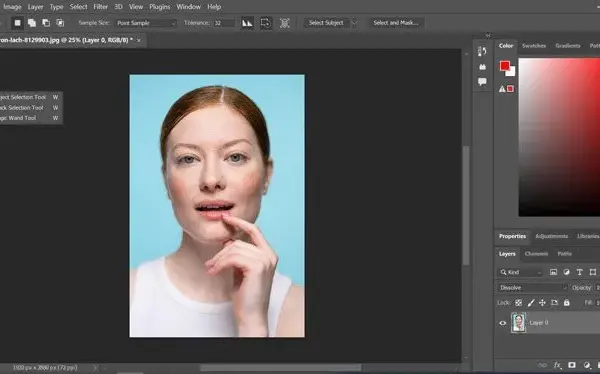The height and width of the screenshot is (374, 600).
Task: Toggle the Contiguous option icon
Action: [266, 23]
